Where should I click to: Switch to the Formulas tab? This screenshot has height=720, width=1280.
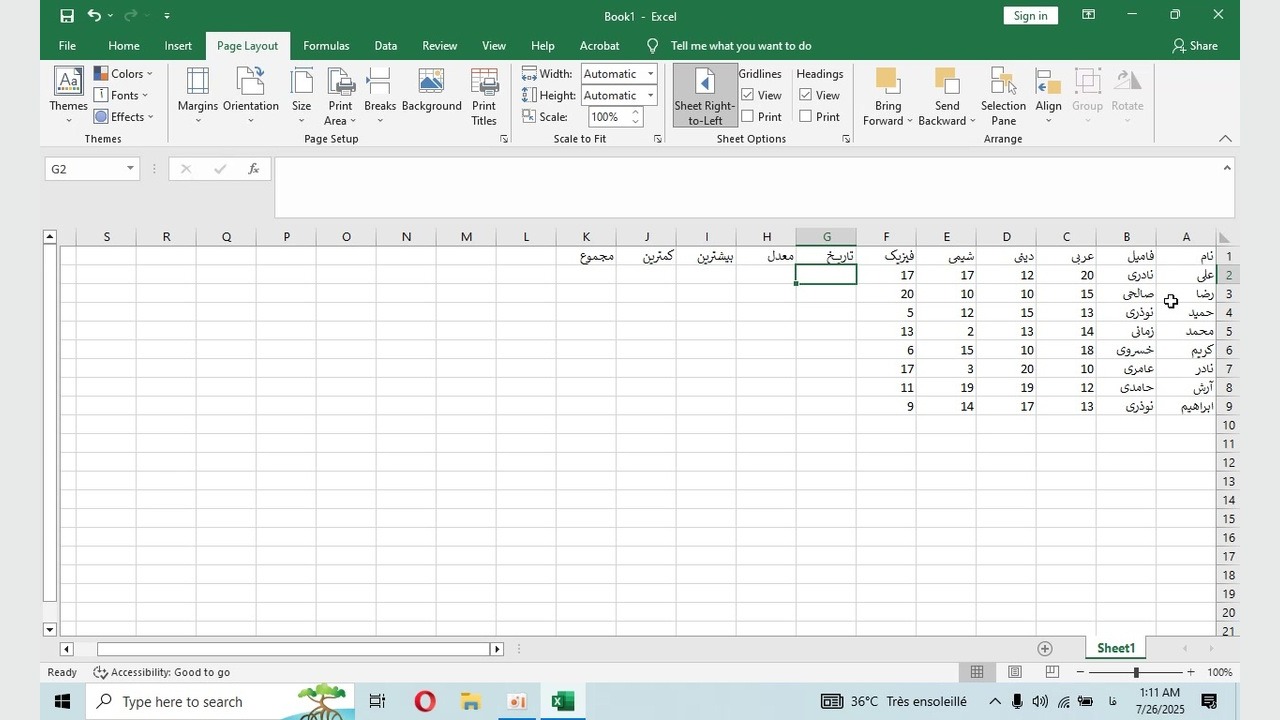click(x=326, y=46)
